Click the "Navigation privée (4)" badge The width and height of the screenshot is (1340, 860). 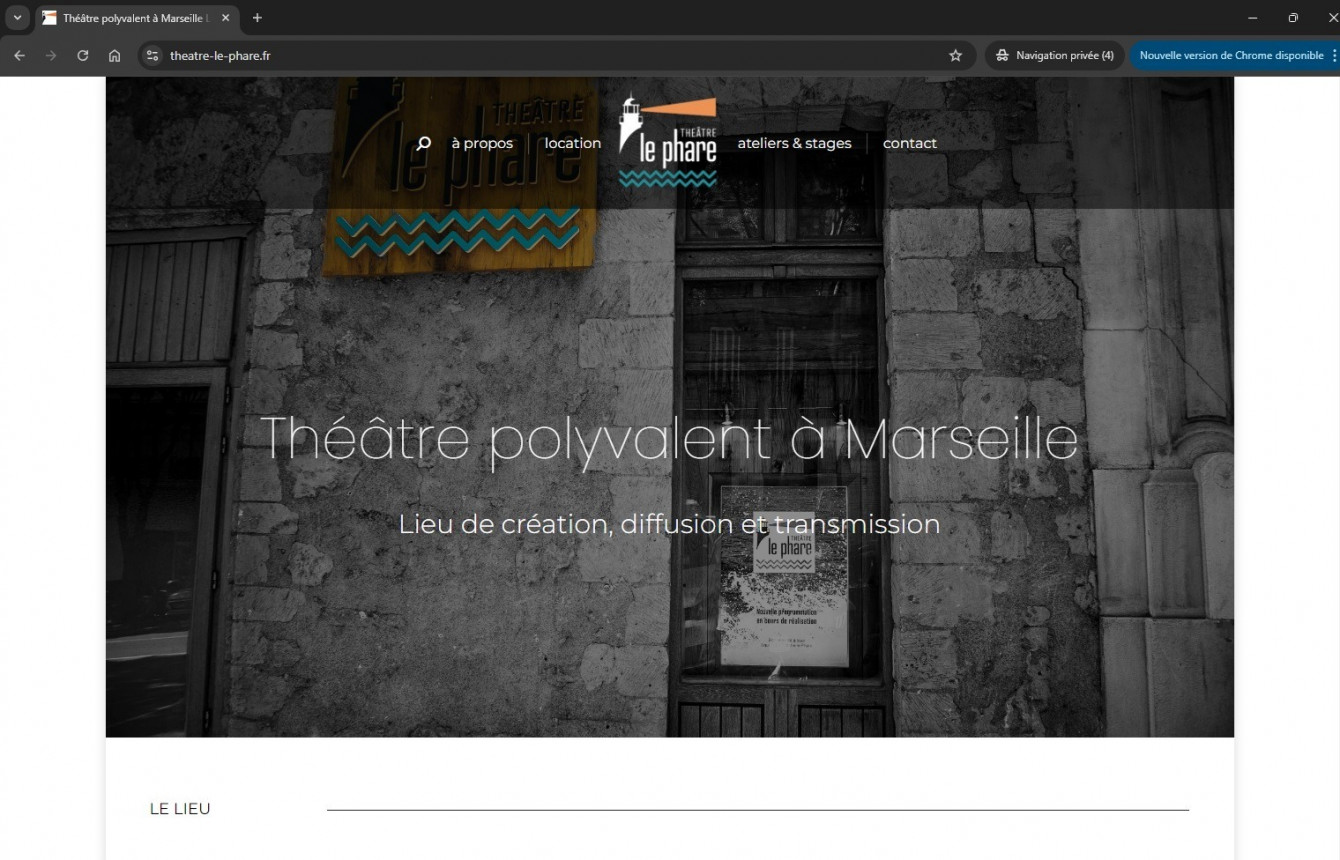(x=1053, y=55)
